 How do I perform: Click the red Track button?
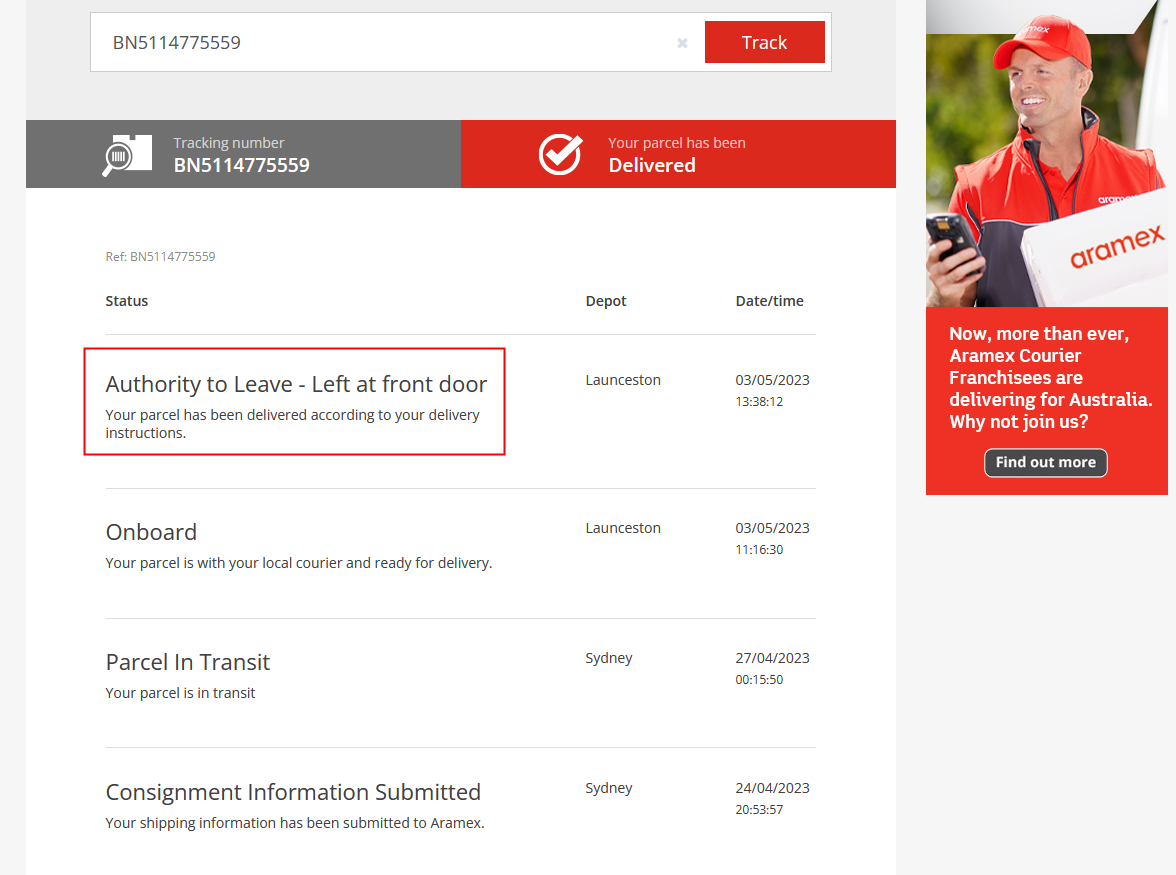coord(764,42)
